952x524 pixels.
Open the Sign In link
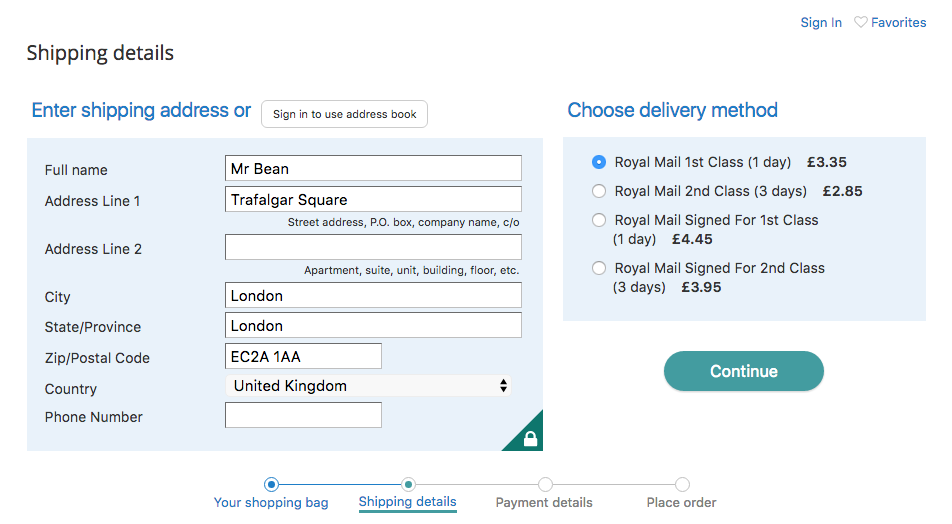821,22
